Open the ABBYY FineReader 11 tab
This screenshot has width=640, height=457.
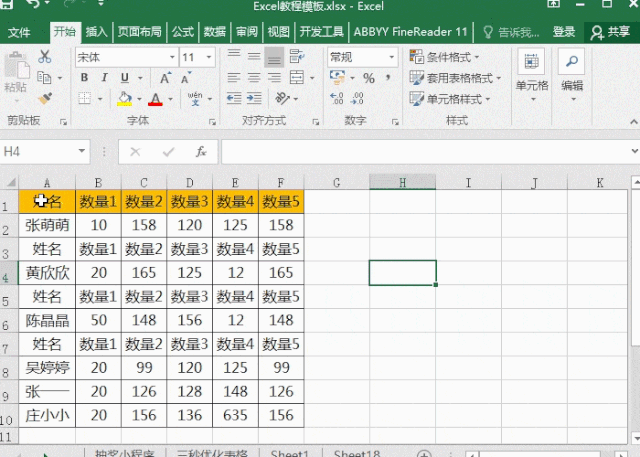tap(410, 32)
